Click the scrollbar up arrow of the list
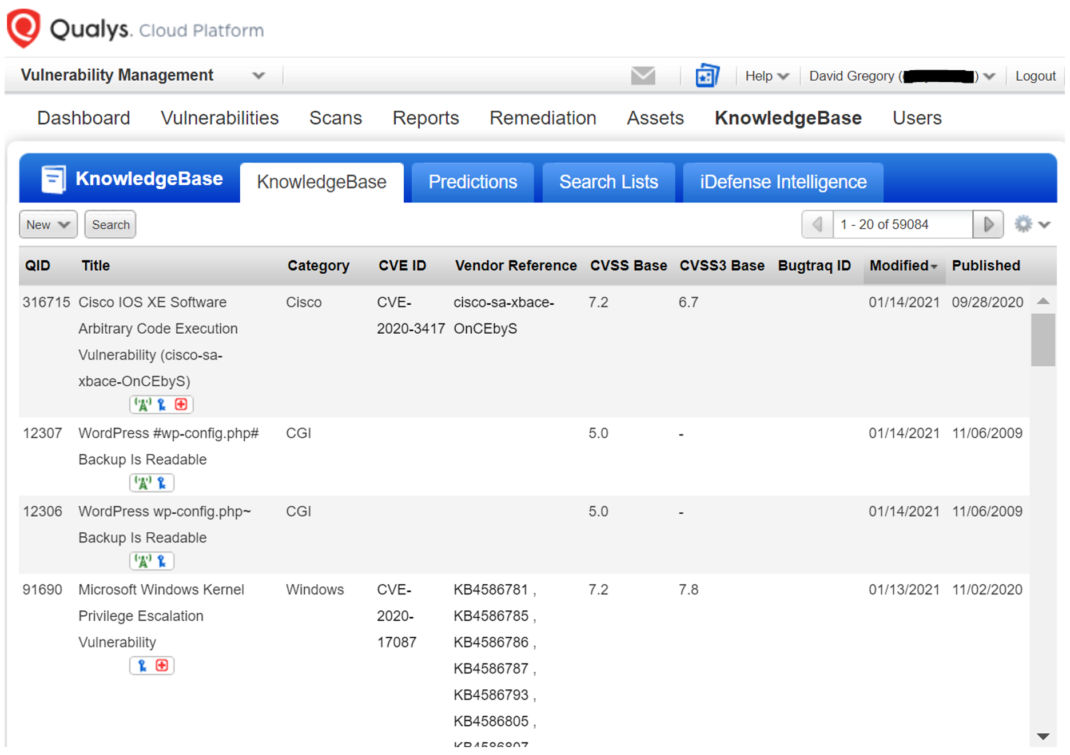 tap(1043, 301)
